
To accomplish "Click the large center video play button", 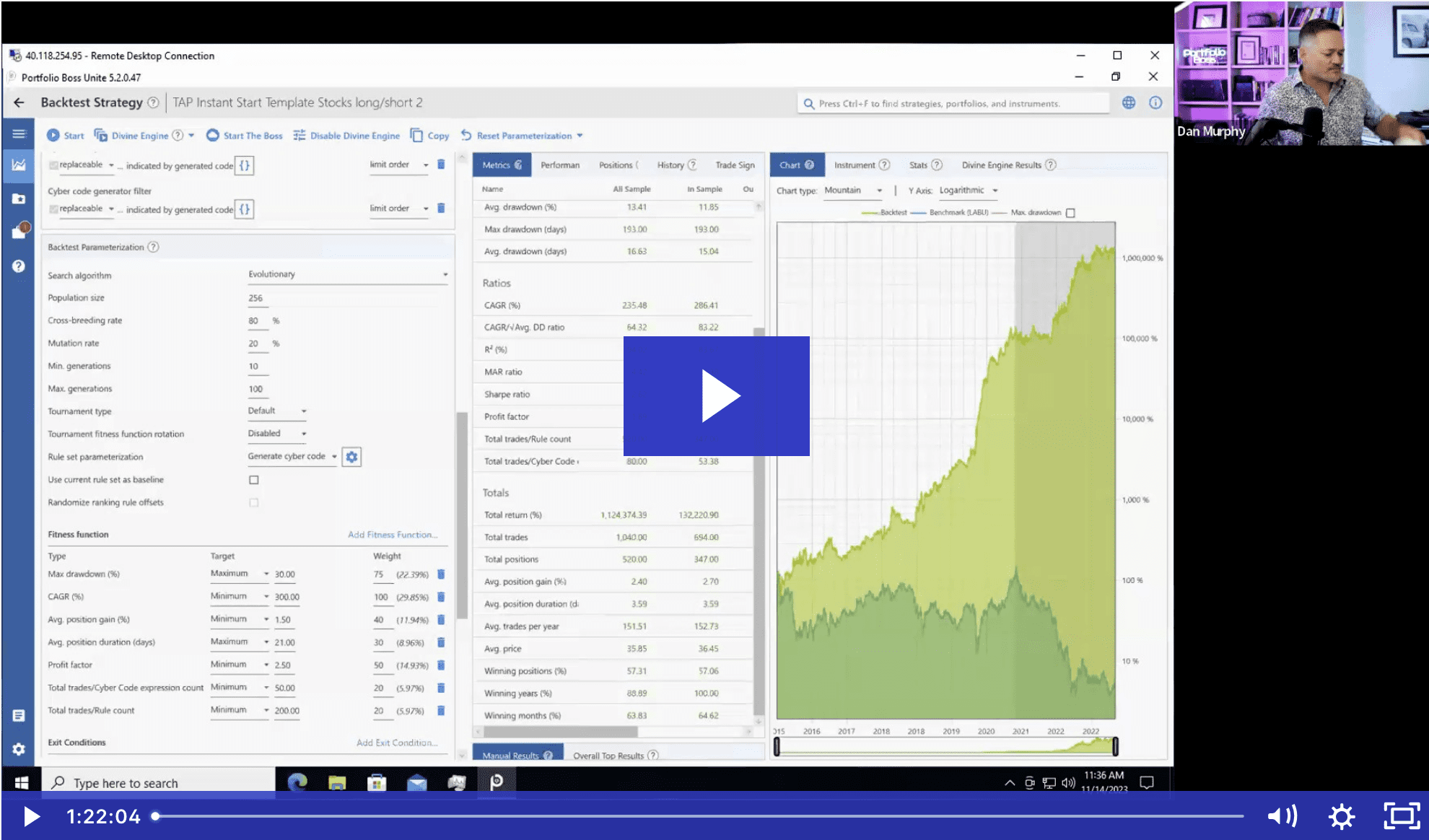I will pos(716,396).
